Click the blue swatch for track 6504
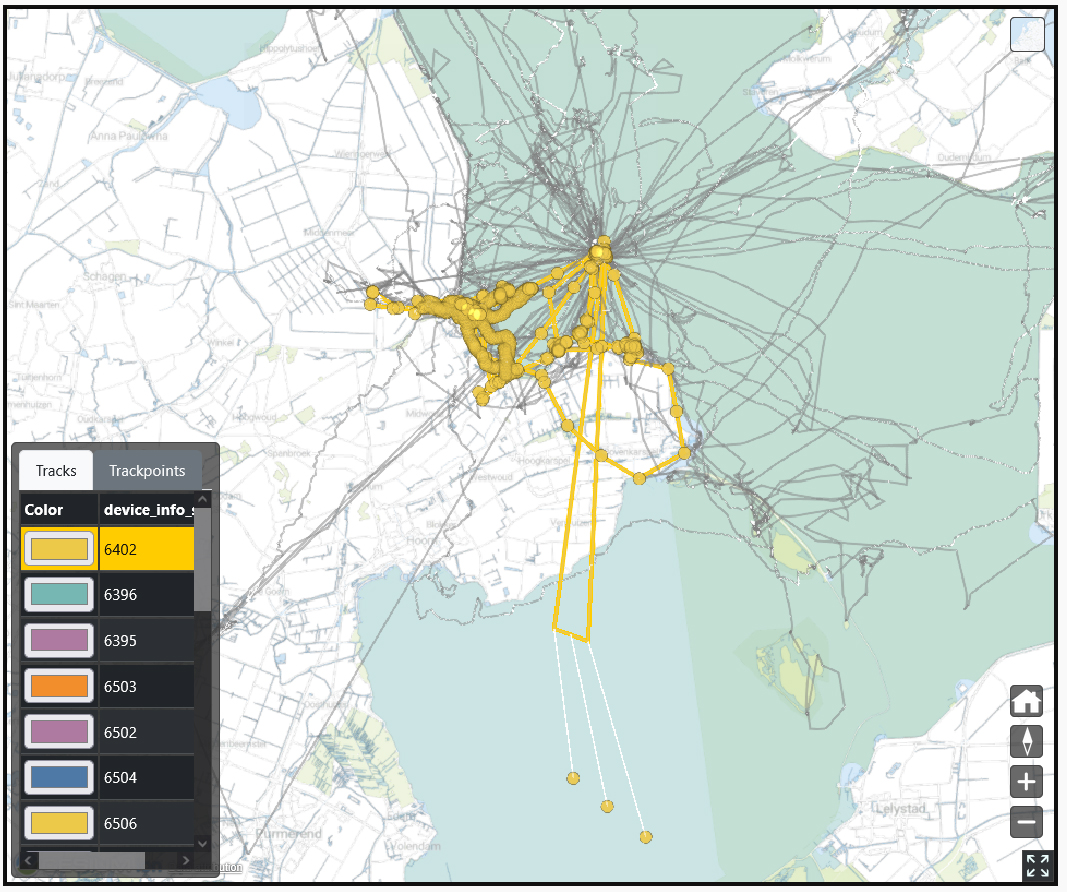Image resolution: width=1067 pixels, height=892 pixels. pyautogui.click(x=59, y=778)
